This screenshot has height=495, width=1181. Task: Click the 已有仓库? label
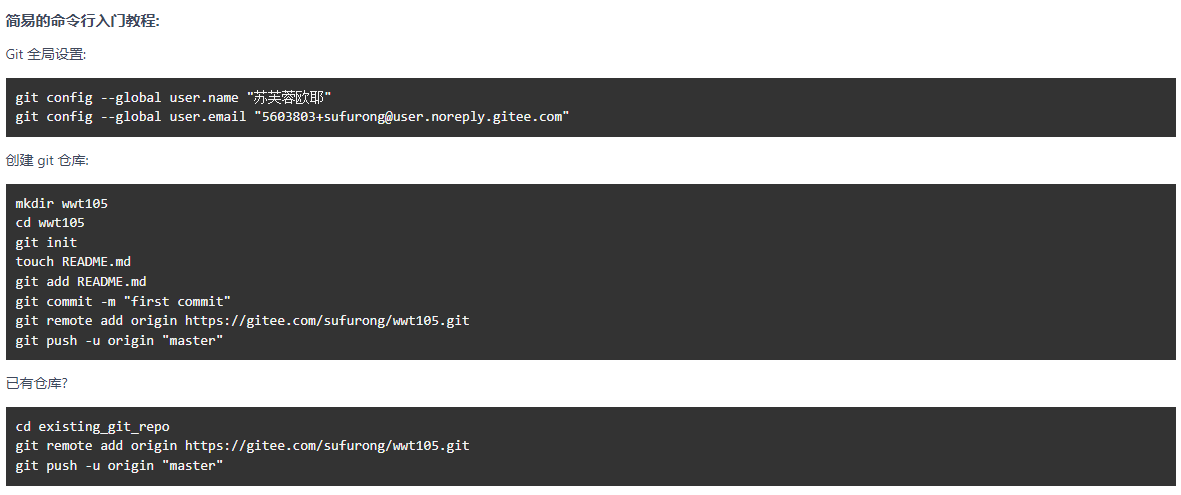coord(37,383)
